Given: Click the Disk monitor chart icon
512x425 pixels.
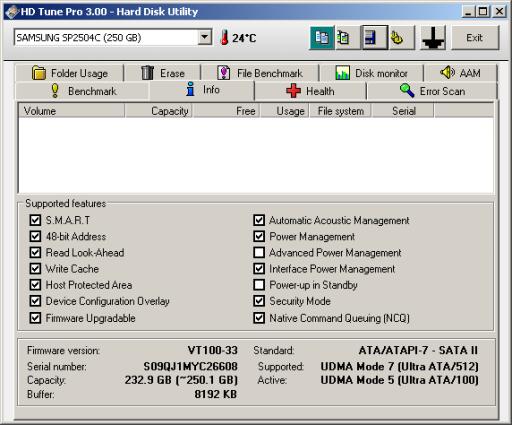Looking at the screenshot, I should 343,73.
